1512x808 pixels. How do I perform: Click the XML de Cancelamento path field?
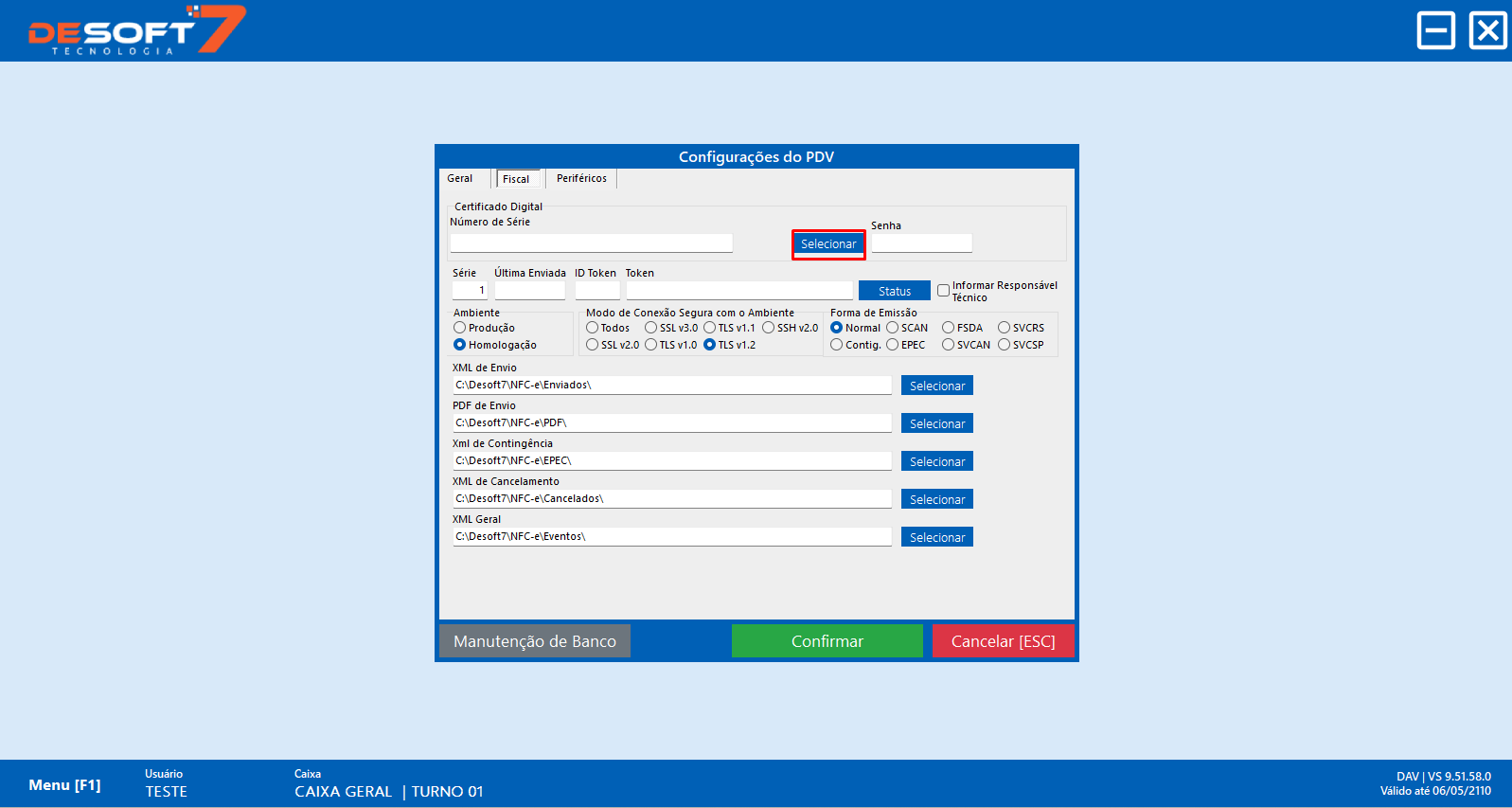(672, 498)
